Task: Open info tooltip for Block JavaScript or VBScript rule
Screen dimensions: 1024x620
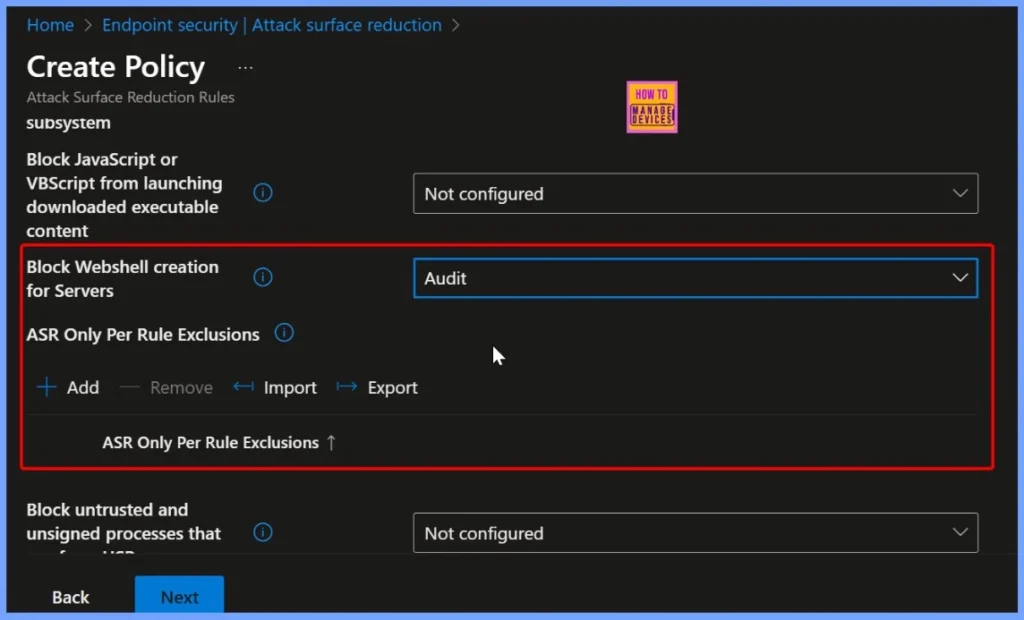Action: 263,193
